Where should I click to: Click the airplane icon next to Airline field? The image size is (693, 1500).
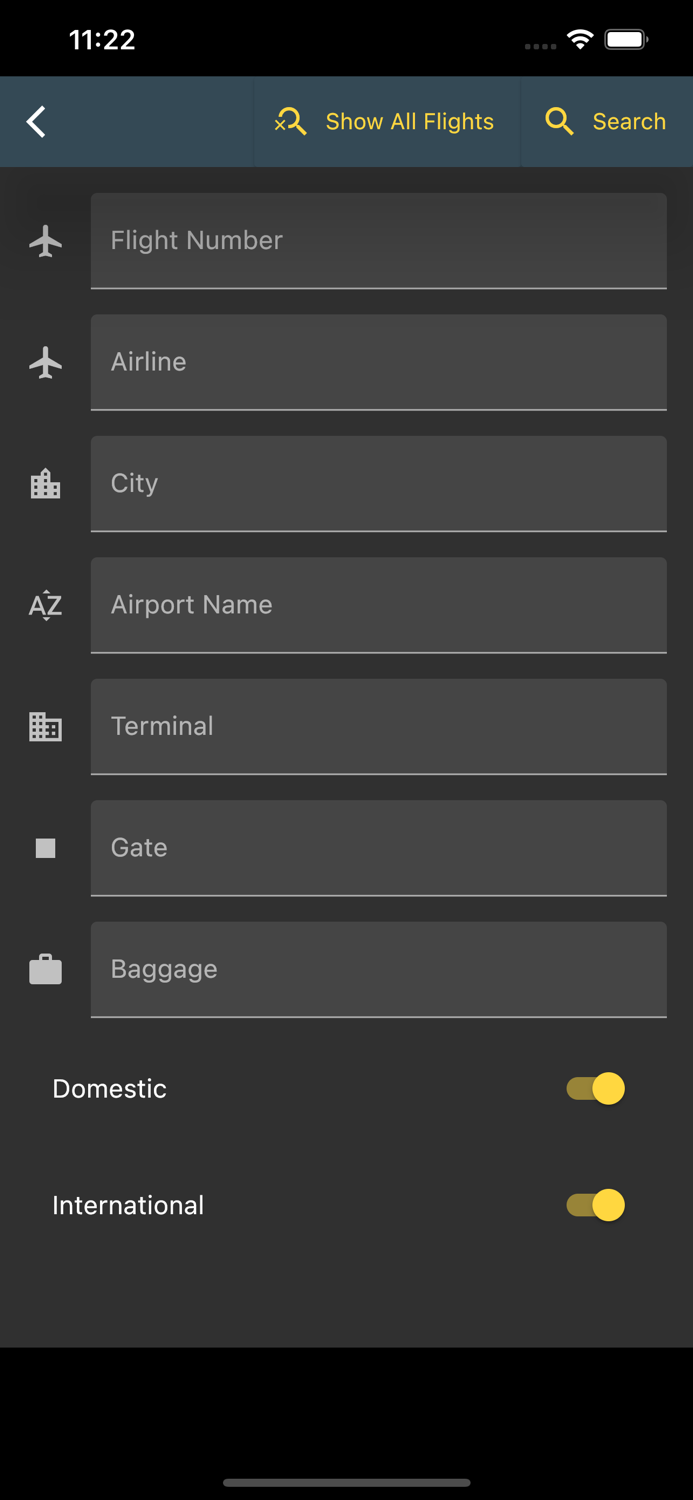click(x=45, y=362)
